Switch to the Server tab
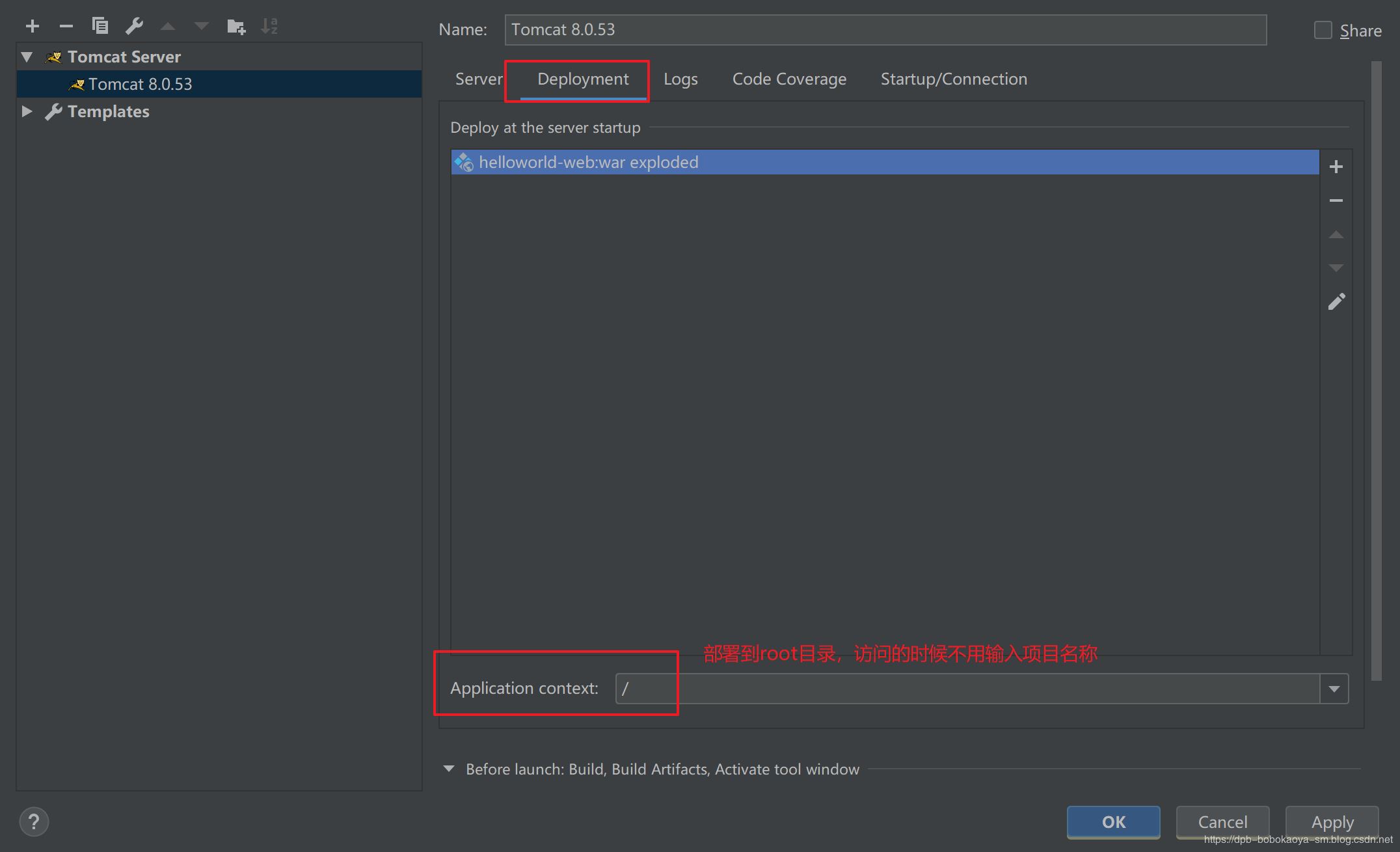Viewport: 1400px width, 852px height. pos(478,79)
